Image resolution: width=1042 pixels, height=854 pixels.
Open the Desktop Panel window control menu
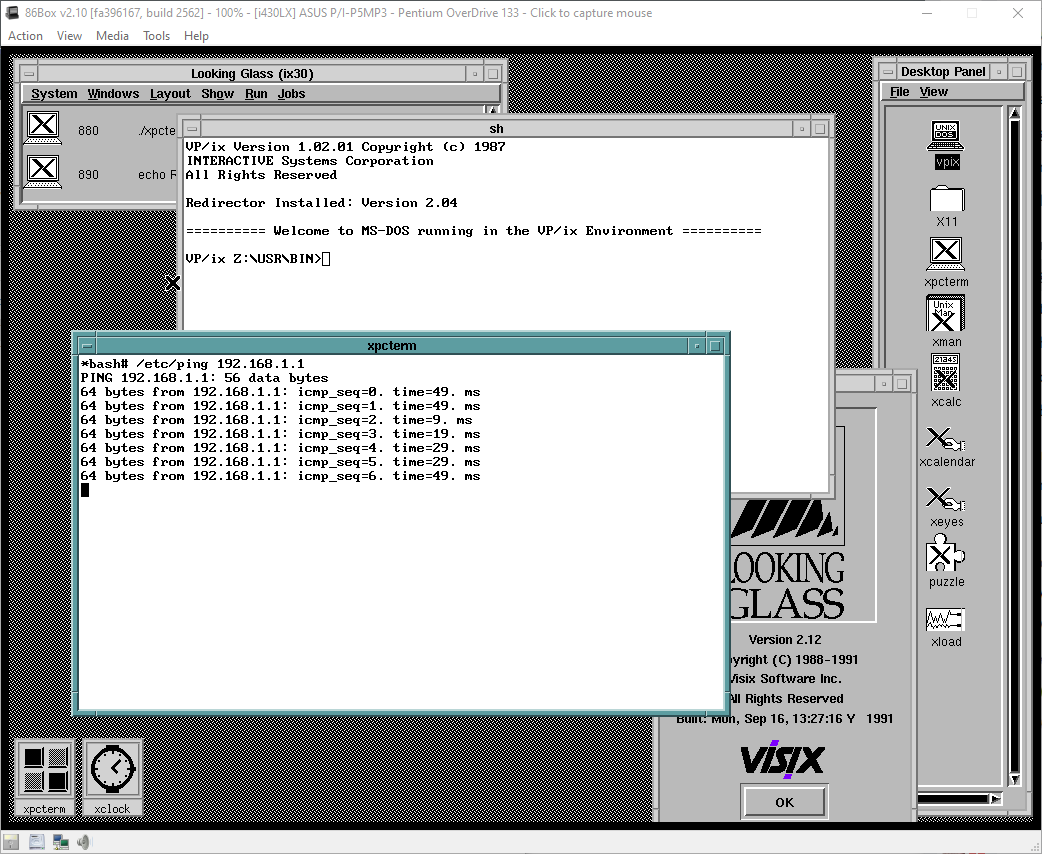coord(889,70)
